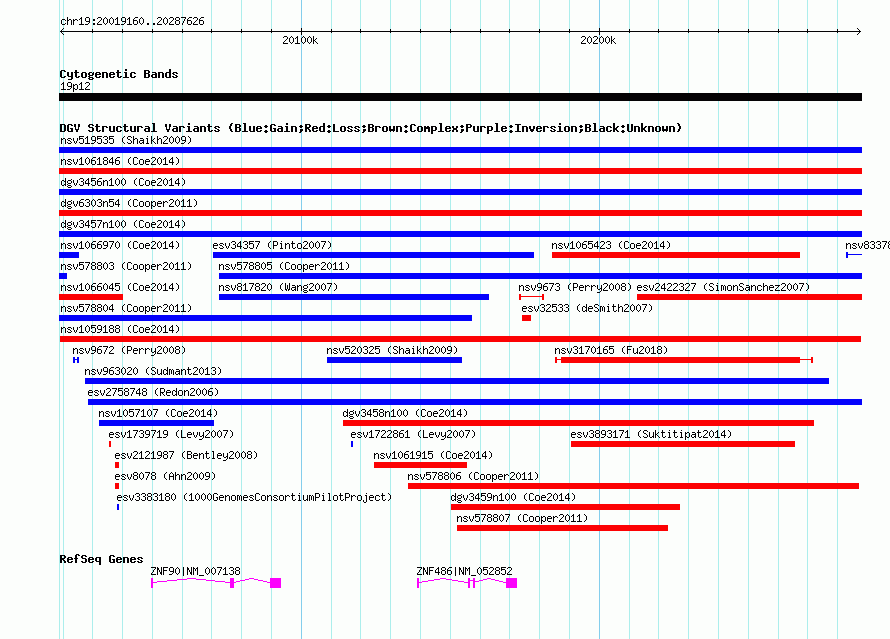Open the dgv3456n100 (Coe2014) variant label

[123, 182]
